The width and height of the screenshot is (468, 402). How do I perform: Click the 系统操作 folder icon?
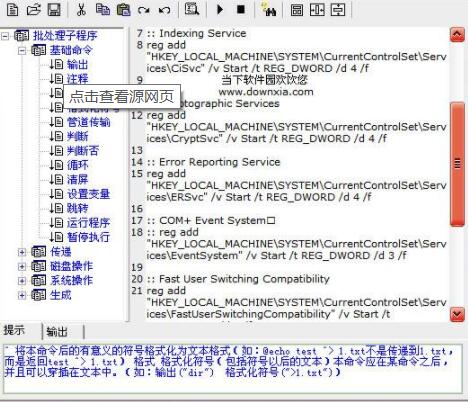click(38, 281)
